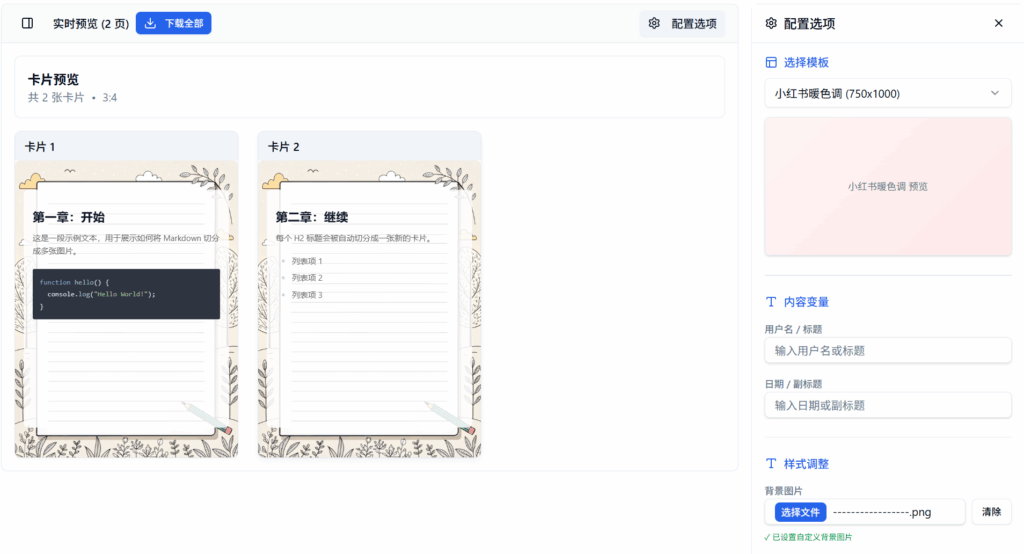This screenshot has width=1024, height=554.
Task: Clear the background image with 清除
Action: point(991,512)
